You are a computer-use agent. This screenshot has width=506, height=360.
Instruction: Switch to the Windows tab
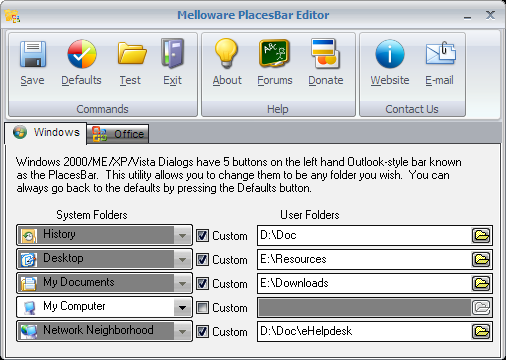pyautogui.click(x=46, y=133)
